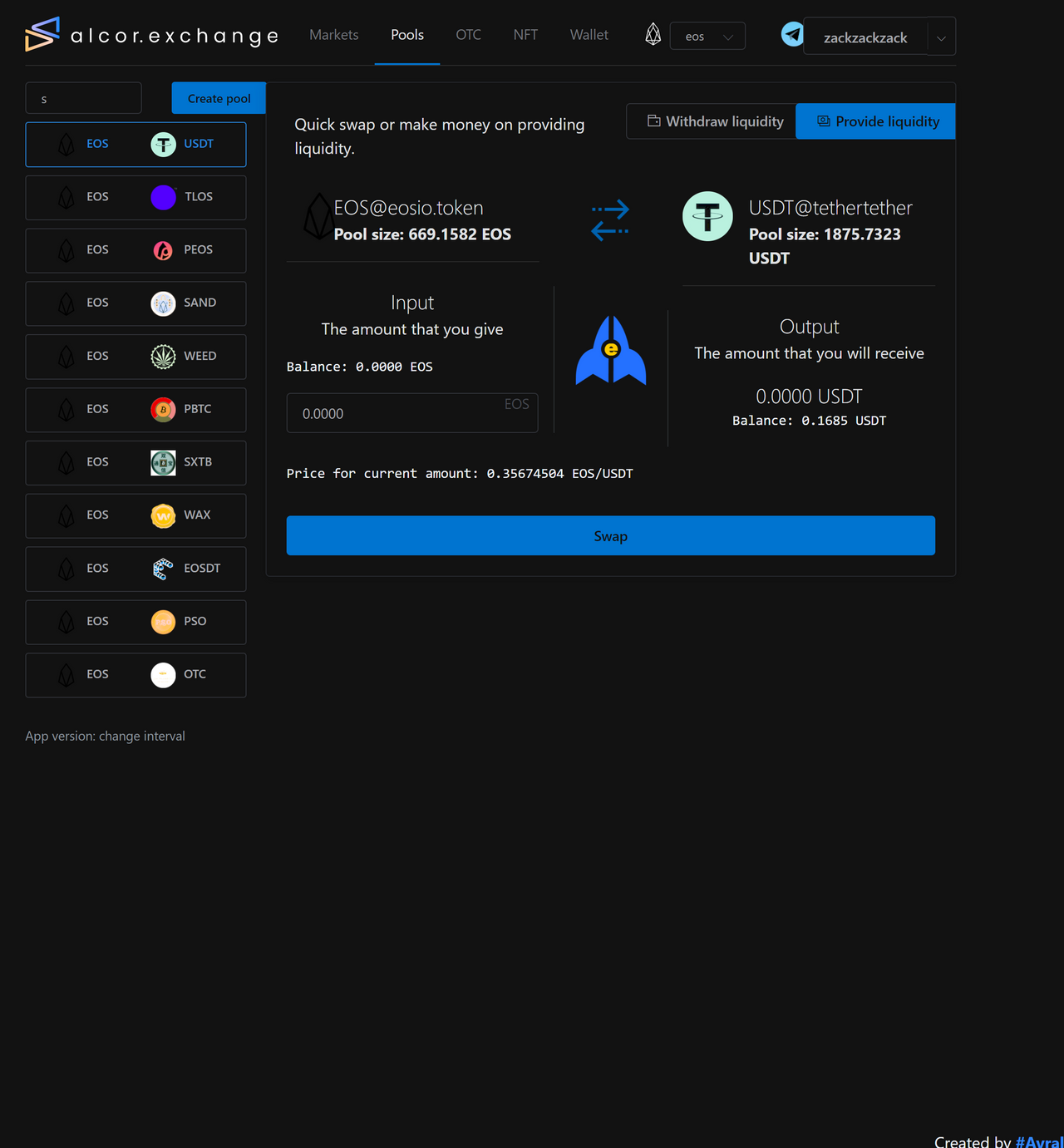1064x1148 pixels.
Task: Select the EOS/SXTB pool row
Action: point(135,462)
